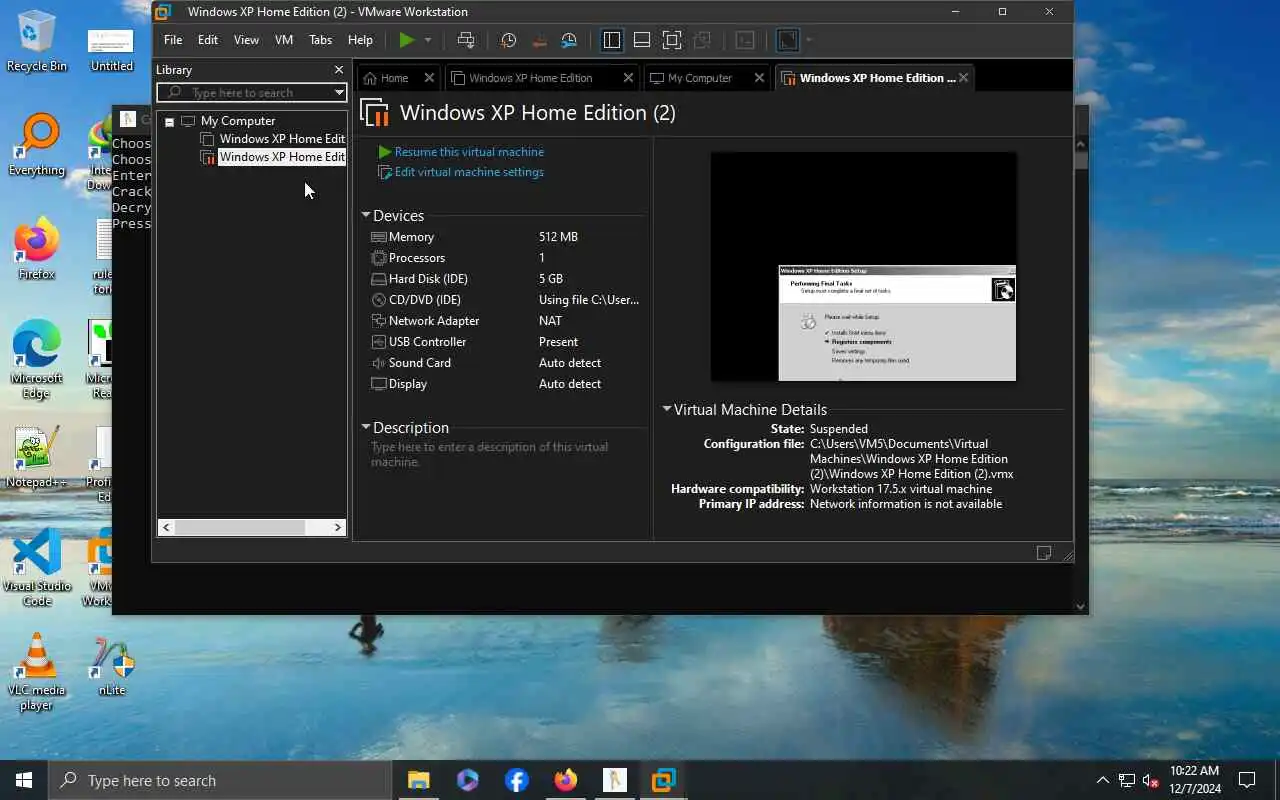Collapse the Description section
This screenshot has width=1280, height=800.
[366, 427]
